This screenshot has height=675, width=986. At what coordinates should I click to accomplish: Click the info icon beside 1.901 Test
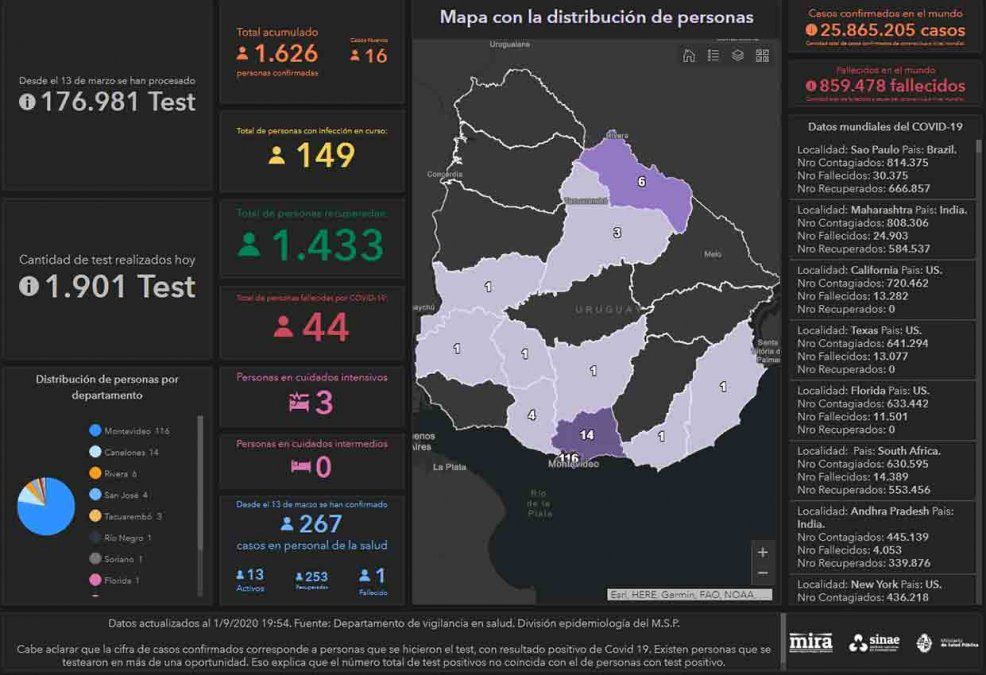(27, 287)
